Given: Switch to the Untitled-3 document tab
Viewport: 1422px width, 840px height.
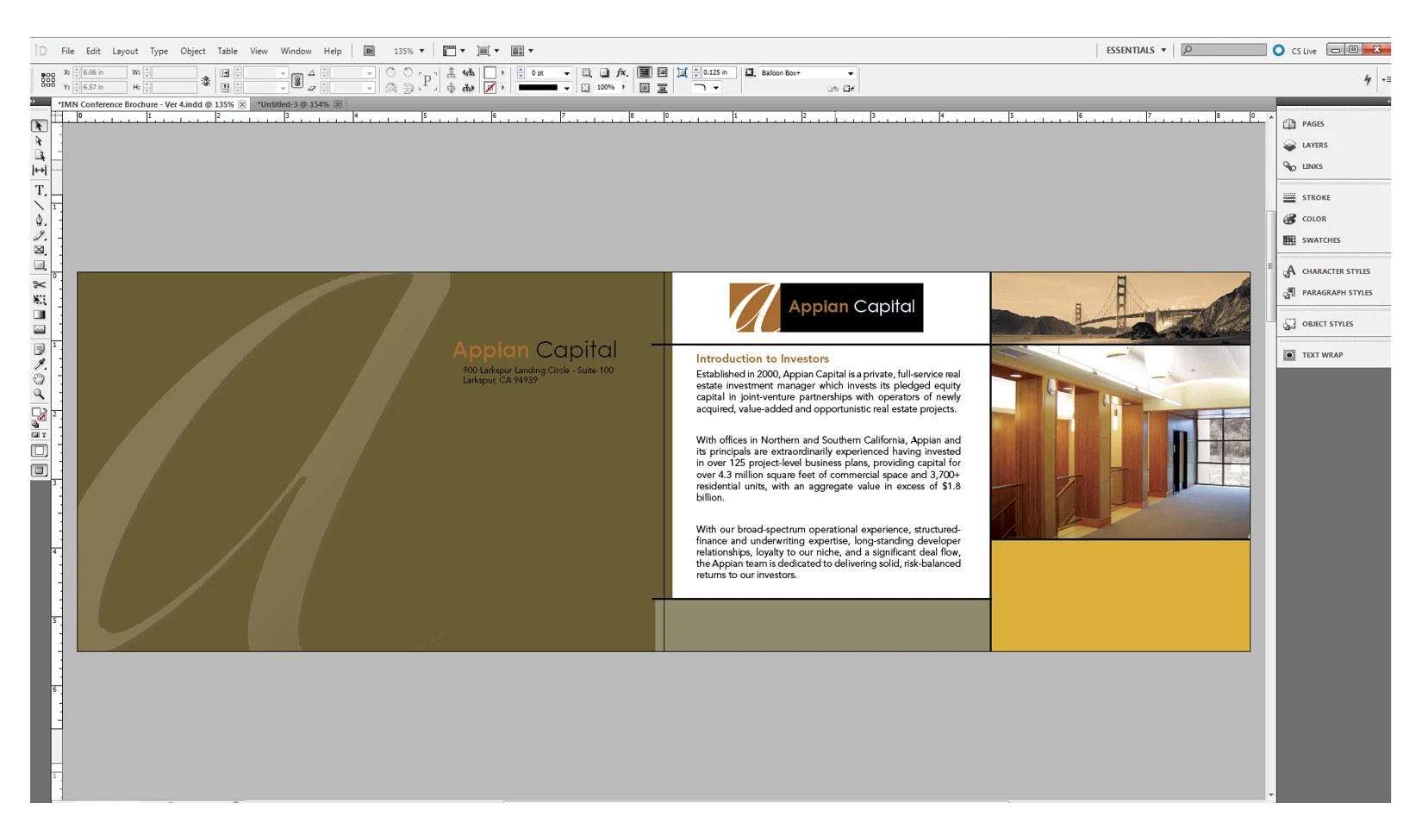Looking at the screenshot, I should 293,104.
